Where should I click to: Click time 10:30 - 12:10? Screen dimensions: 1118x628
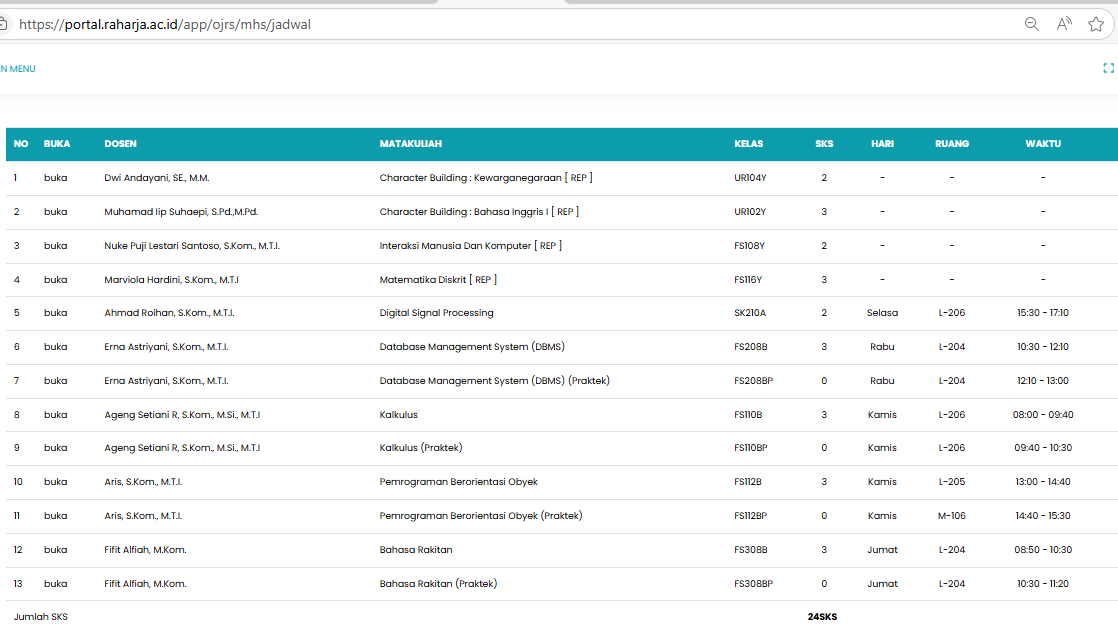1043,346
